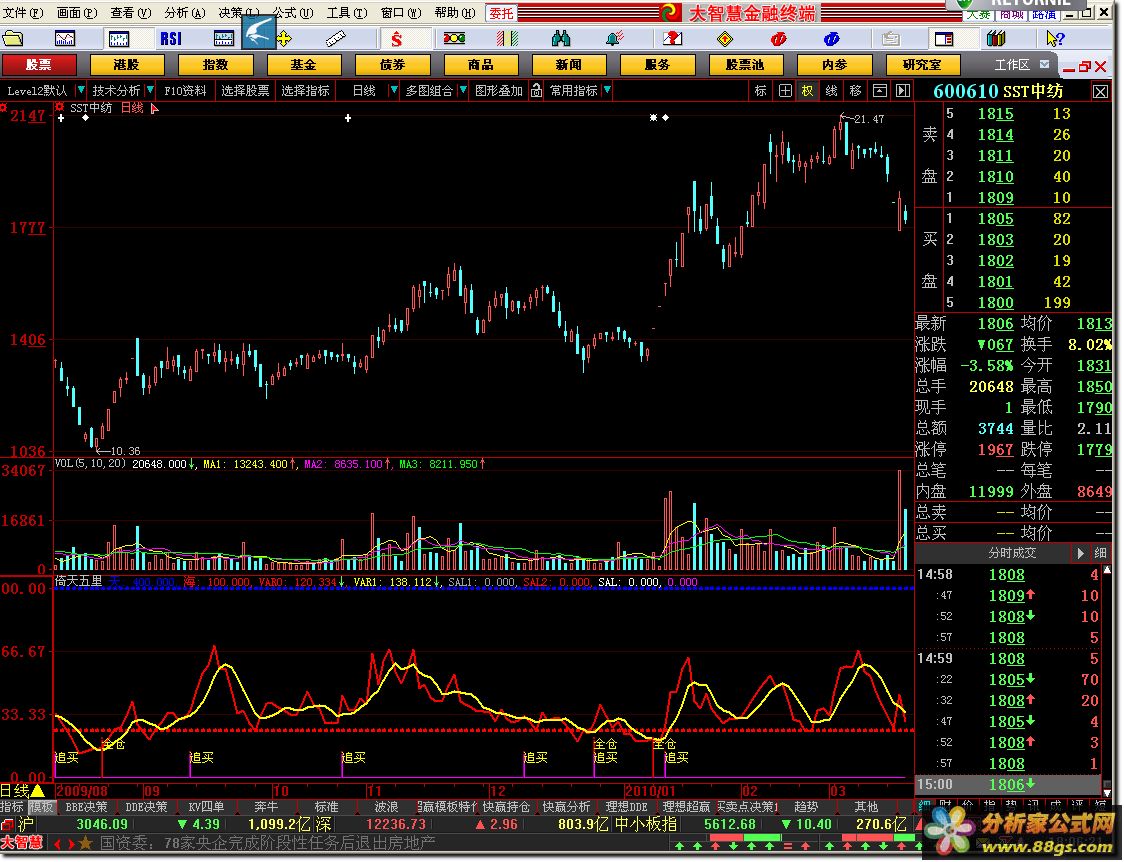Click the red page arrow toolbar icon
1124x862 pixels.
pyautogui.click(x=672, y=38)
